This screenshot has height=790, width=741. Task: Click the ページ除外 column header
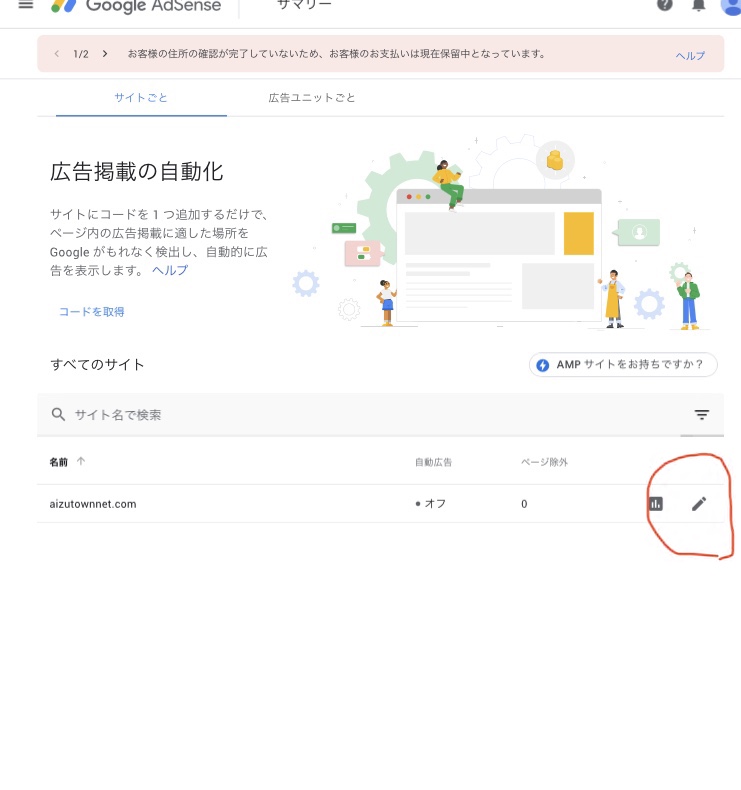[544, 462]
